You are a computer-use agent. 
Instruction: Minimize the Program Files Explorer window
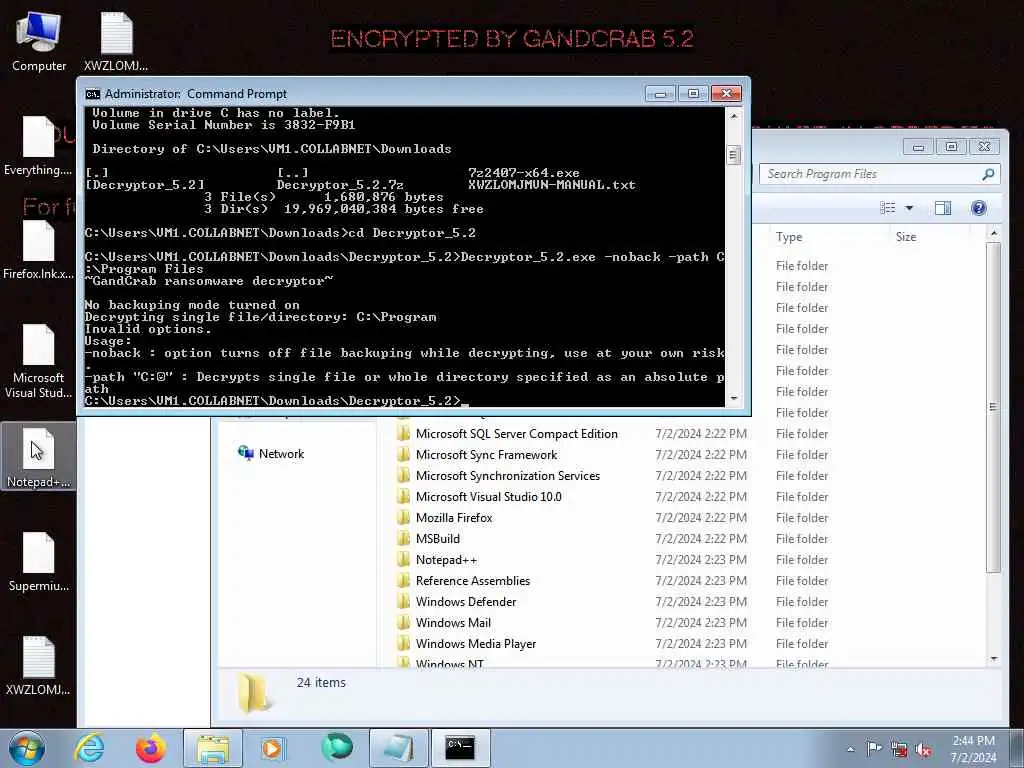918,147
